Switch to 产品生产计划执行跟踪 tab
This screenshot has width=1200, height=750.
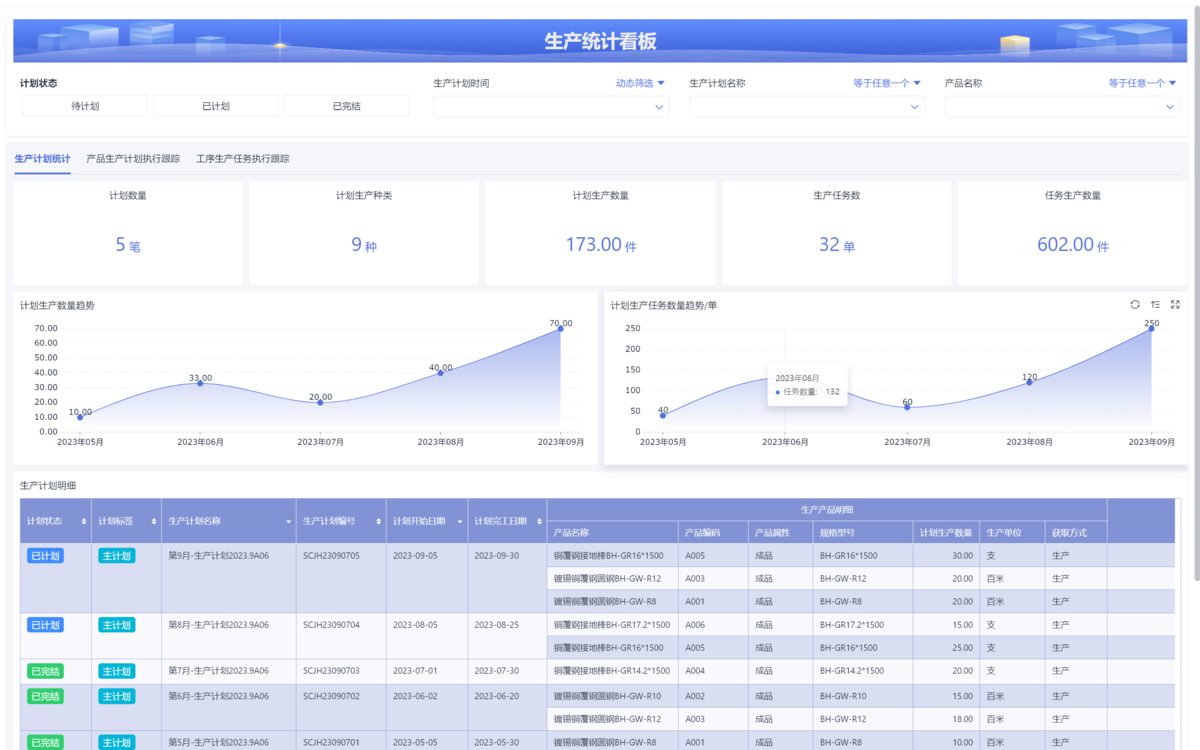point(133,159)
